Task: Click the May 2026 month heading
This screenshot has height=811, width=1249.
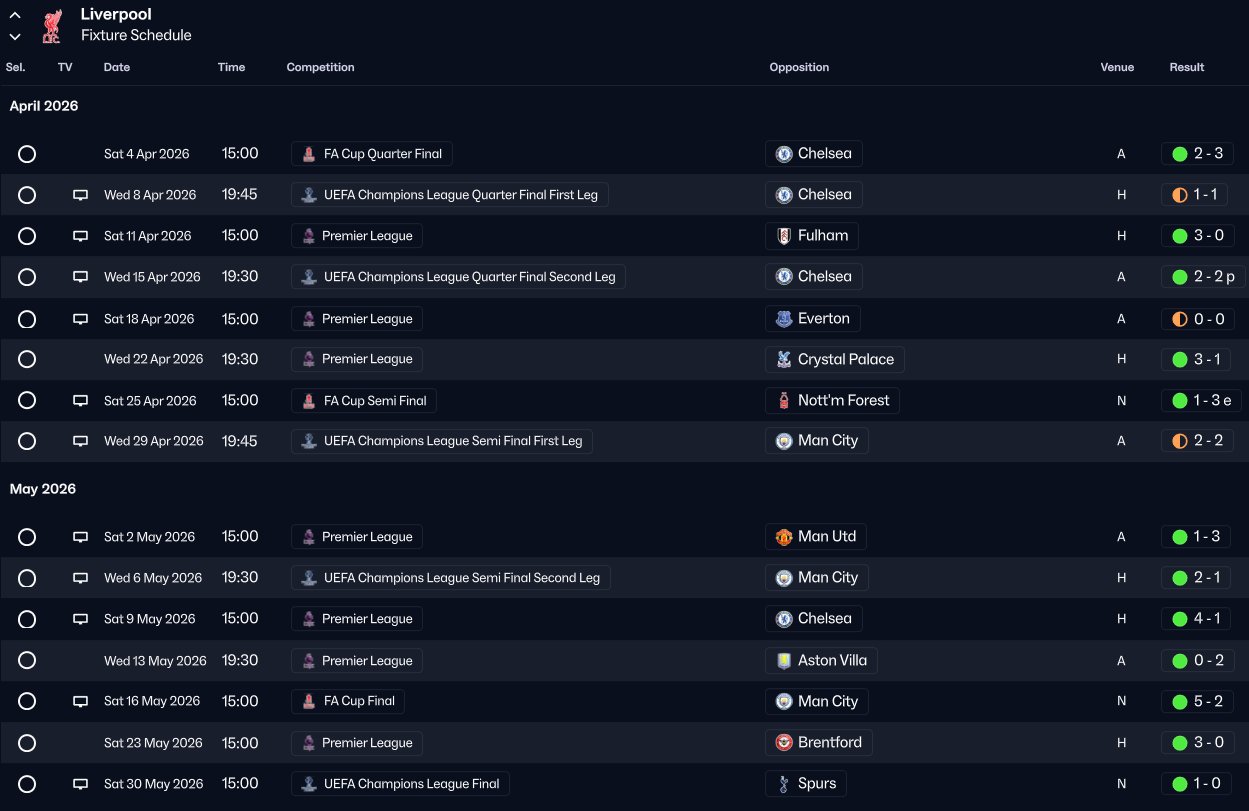Action: point(43,489)
